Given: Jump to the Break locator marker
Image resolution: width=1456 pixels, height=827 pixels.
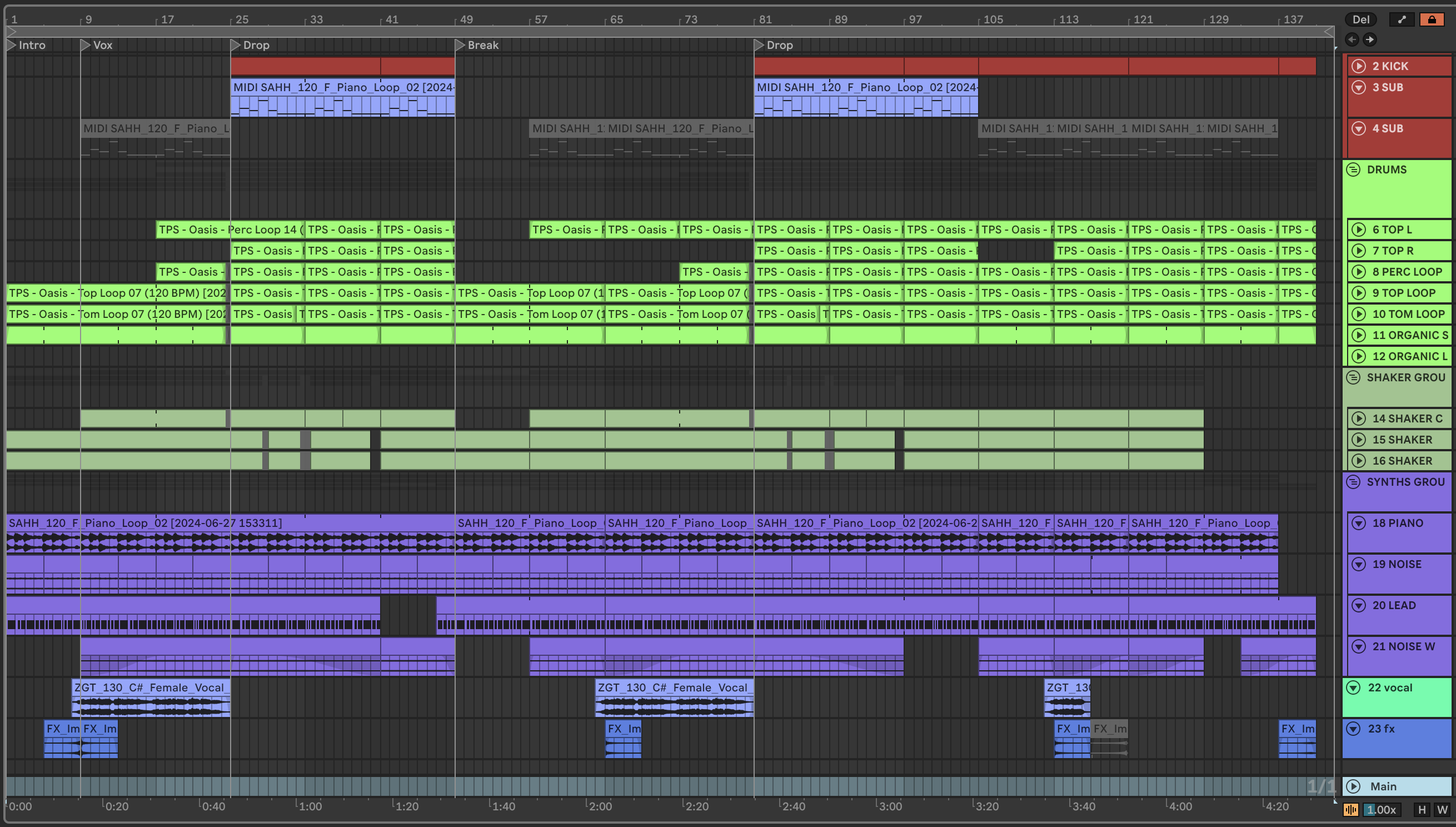Looking at the screenshot, I should tap(461, 45).
